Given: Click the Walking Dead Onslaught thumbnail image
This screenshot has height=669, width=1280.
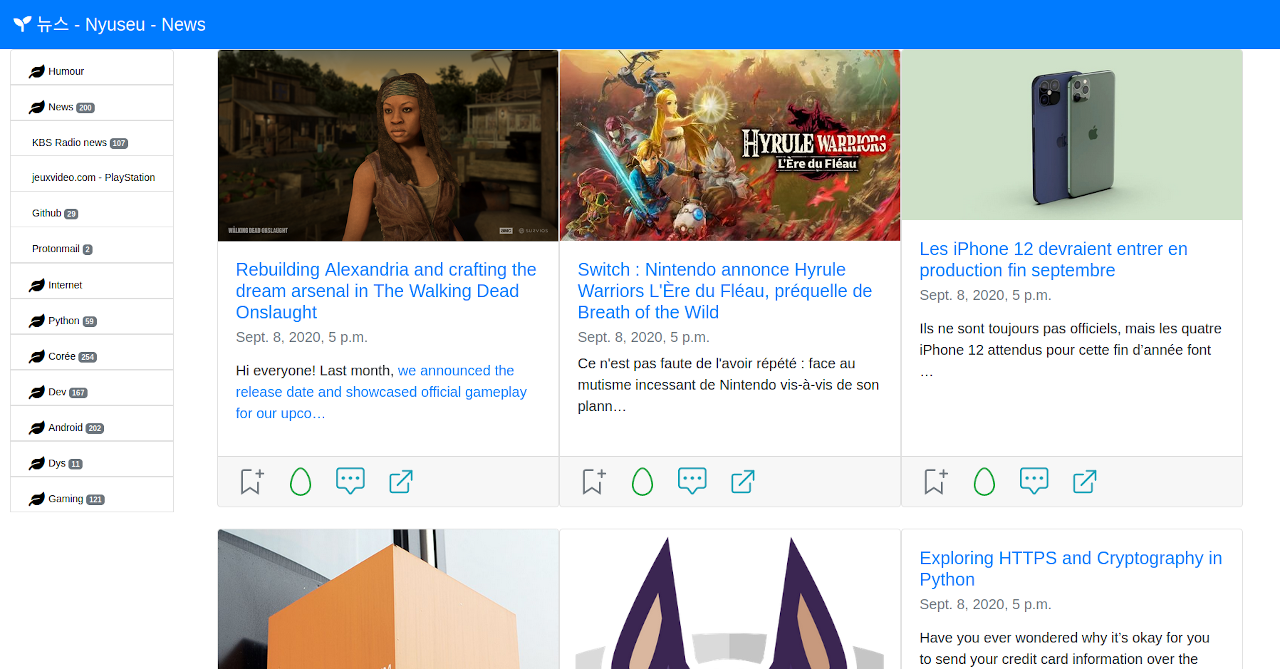Looking at the screenshot, I should (388, 146).
